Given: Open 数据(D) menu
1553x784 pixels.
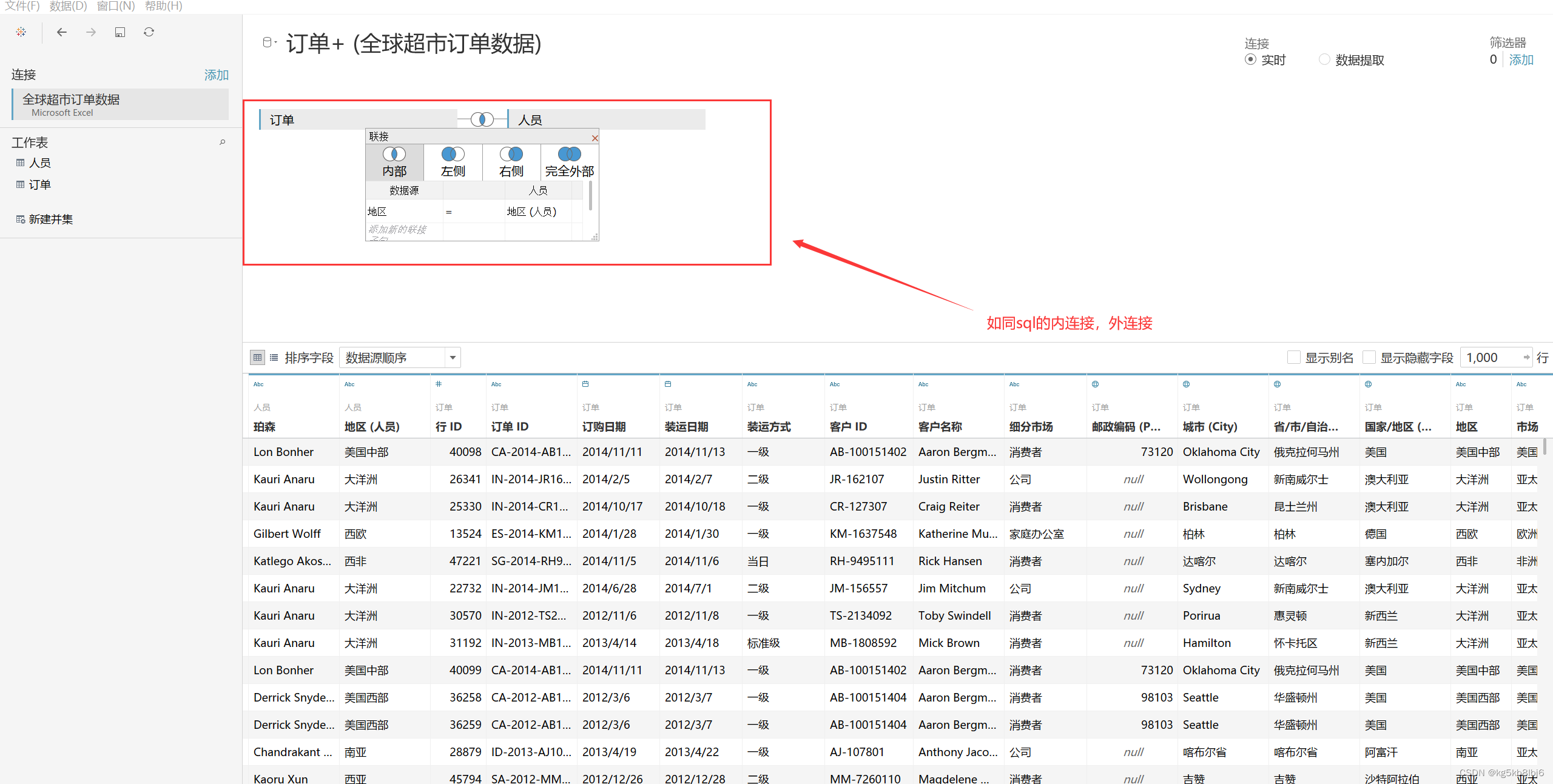Looking at the screenshot, I should [x=68, y=6].
